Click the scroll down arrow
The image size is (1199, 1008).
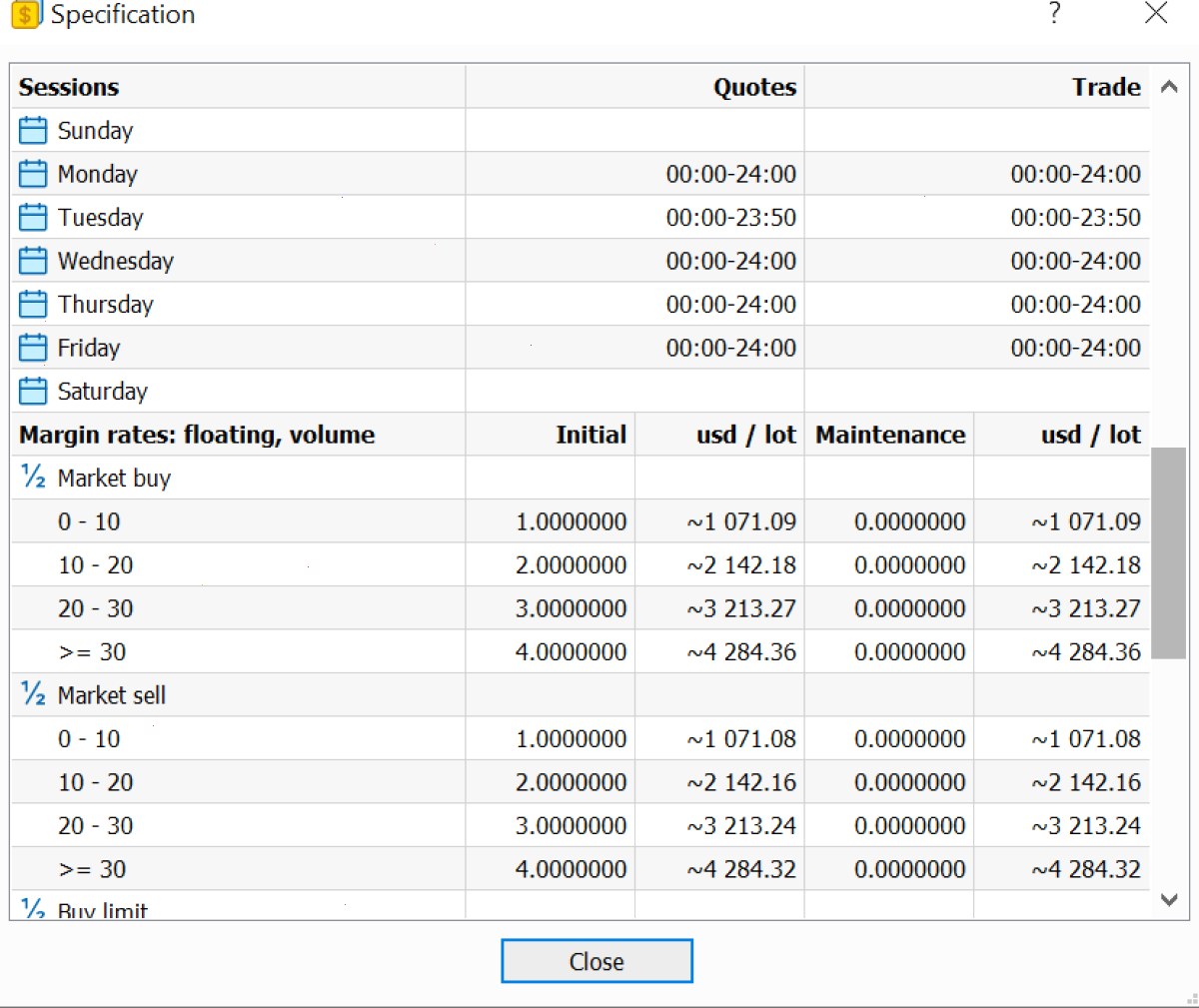1169,900
